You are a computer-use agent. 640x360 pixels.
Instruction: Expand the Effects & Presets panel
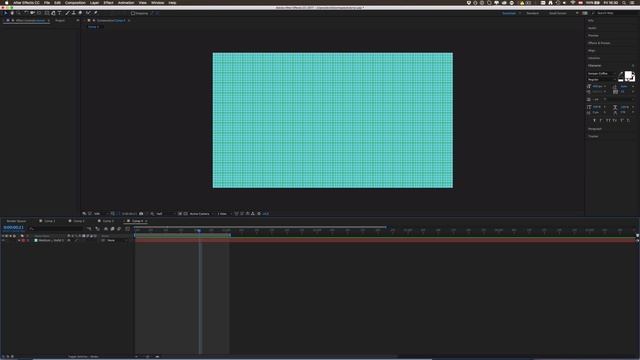[x=599, y=43]
